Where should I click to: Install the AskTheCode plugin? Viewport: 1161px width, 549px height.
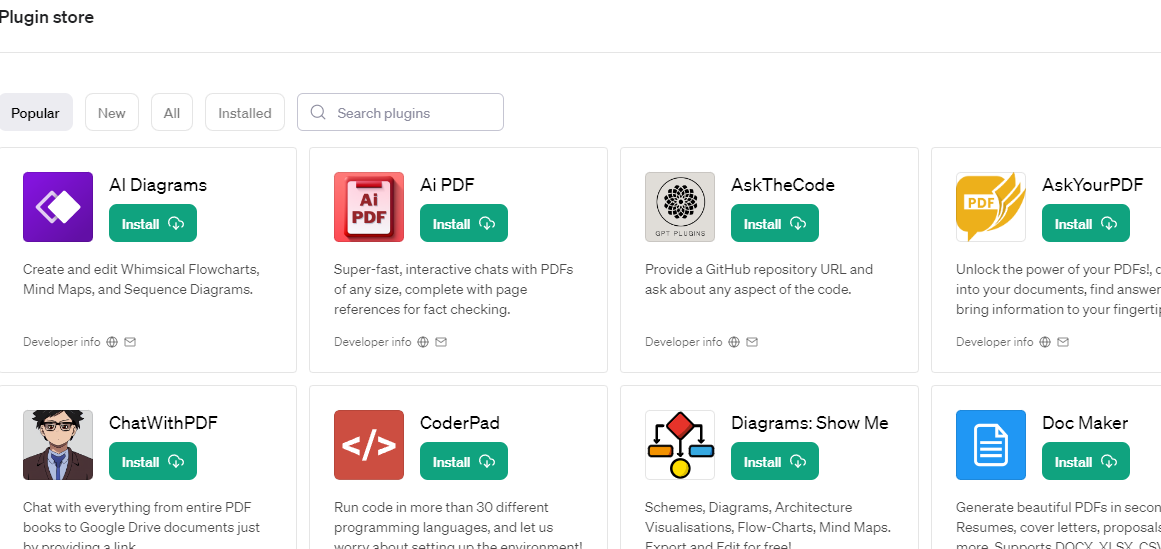[x=774, y=223]
